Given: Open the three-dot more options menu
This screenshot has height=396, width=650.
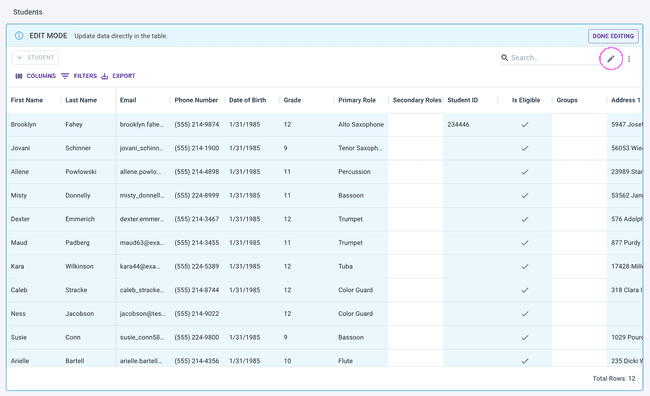Looking at the screenshot, I should click(629, 59).
